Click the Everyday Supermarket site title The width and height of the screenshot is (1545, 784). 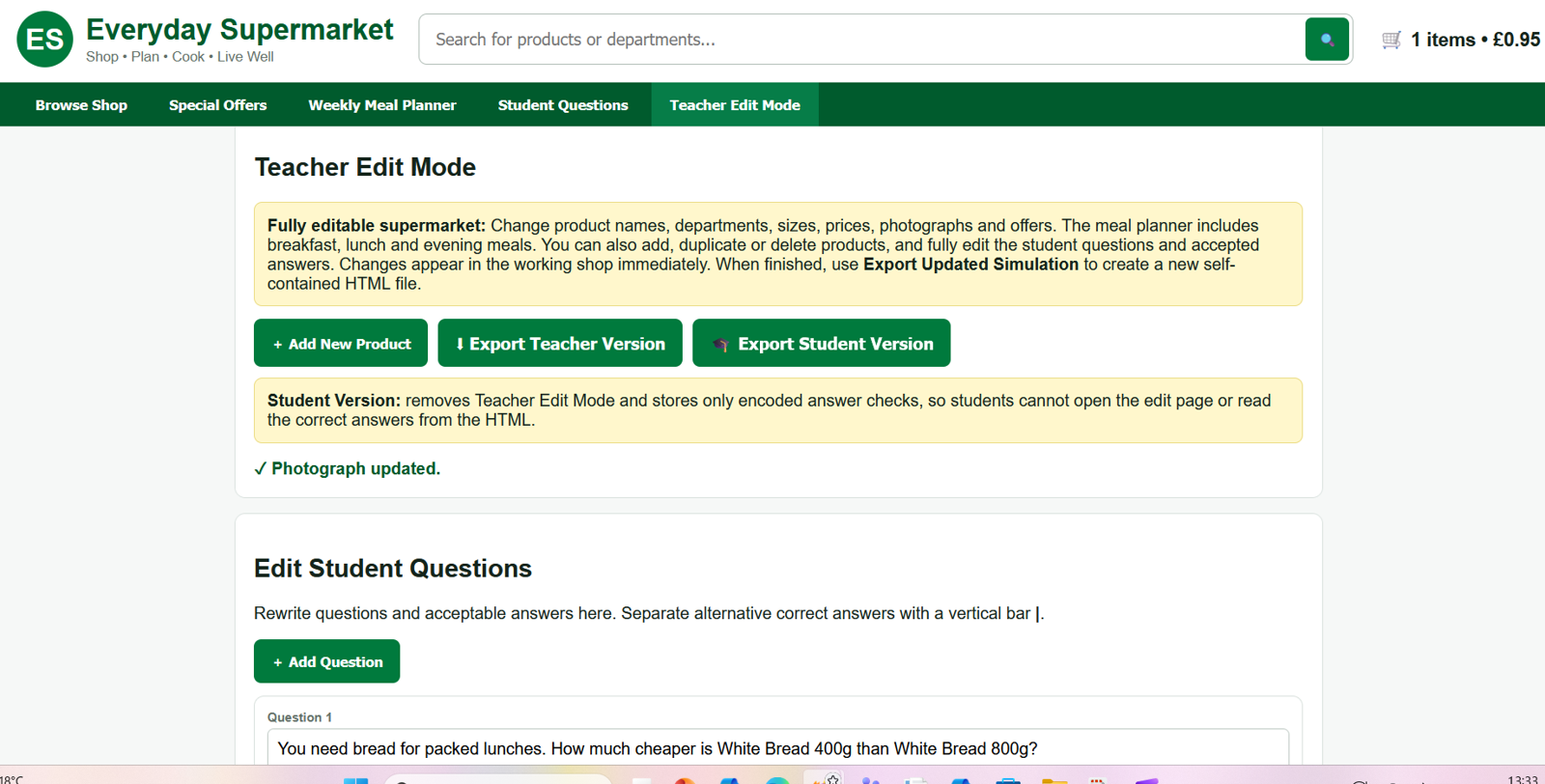pyautogui.click(x=239, y=30)
